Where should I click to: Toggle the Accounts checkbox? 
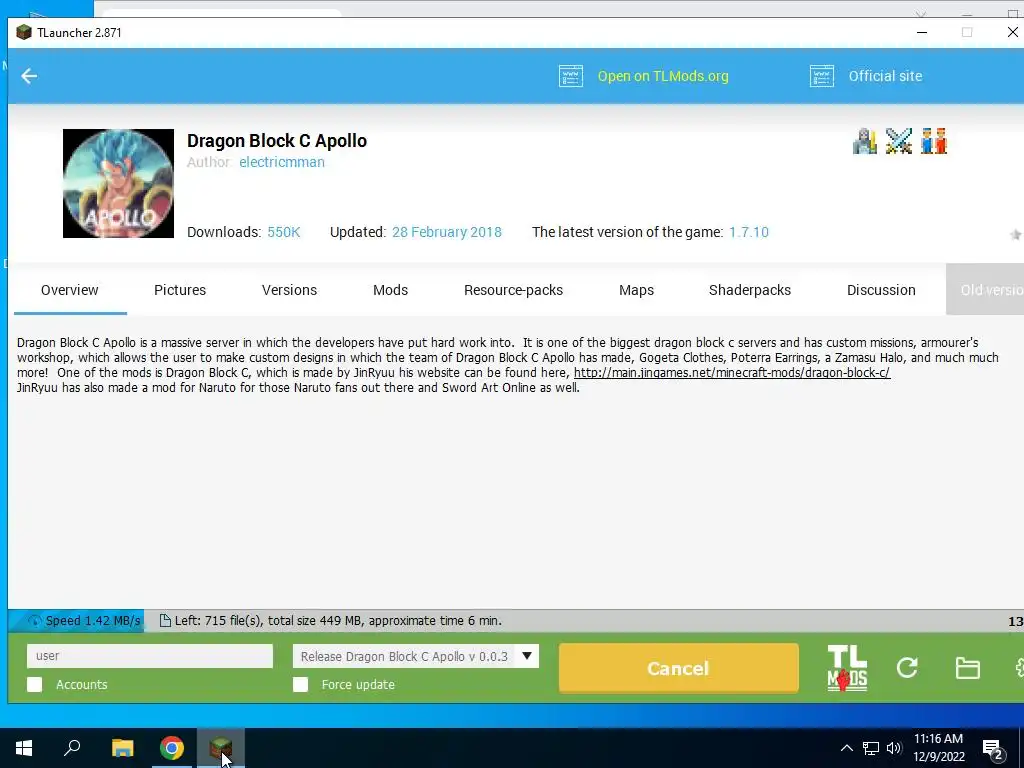point(35,684)
